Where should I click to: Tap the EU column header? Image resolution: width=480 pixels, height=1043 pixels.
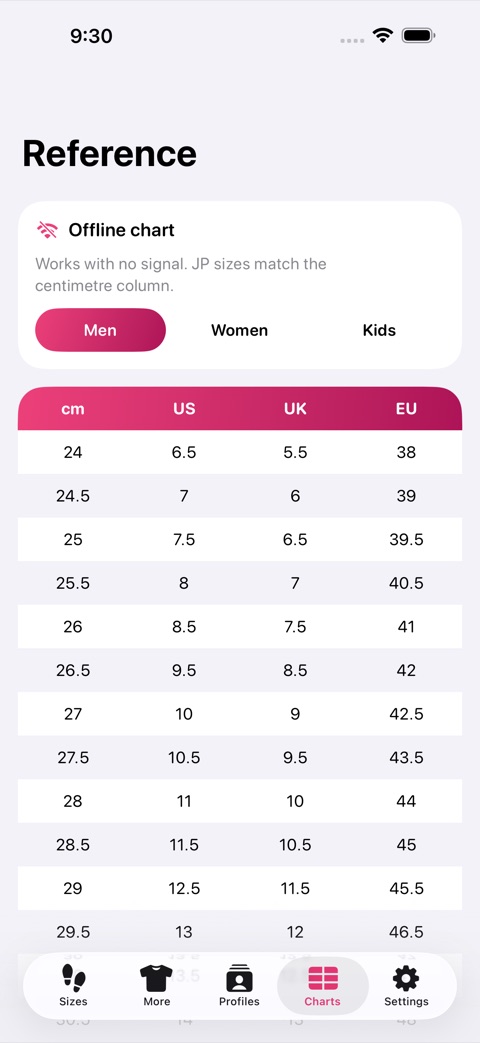(406, 408)
